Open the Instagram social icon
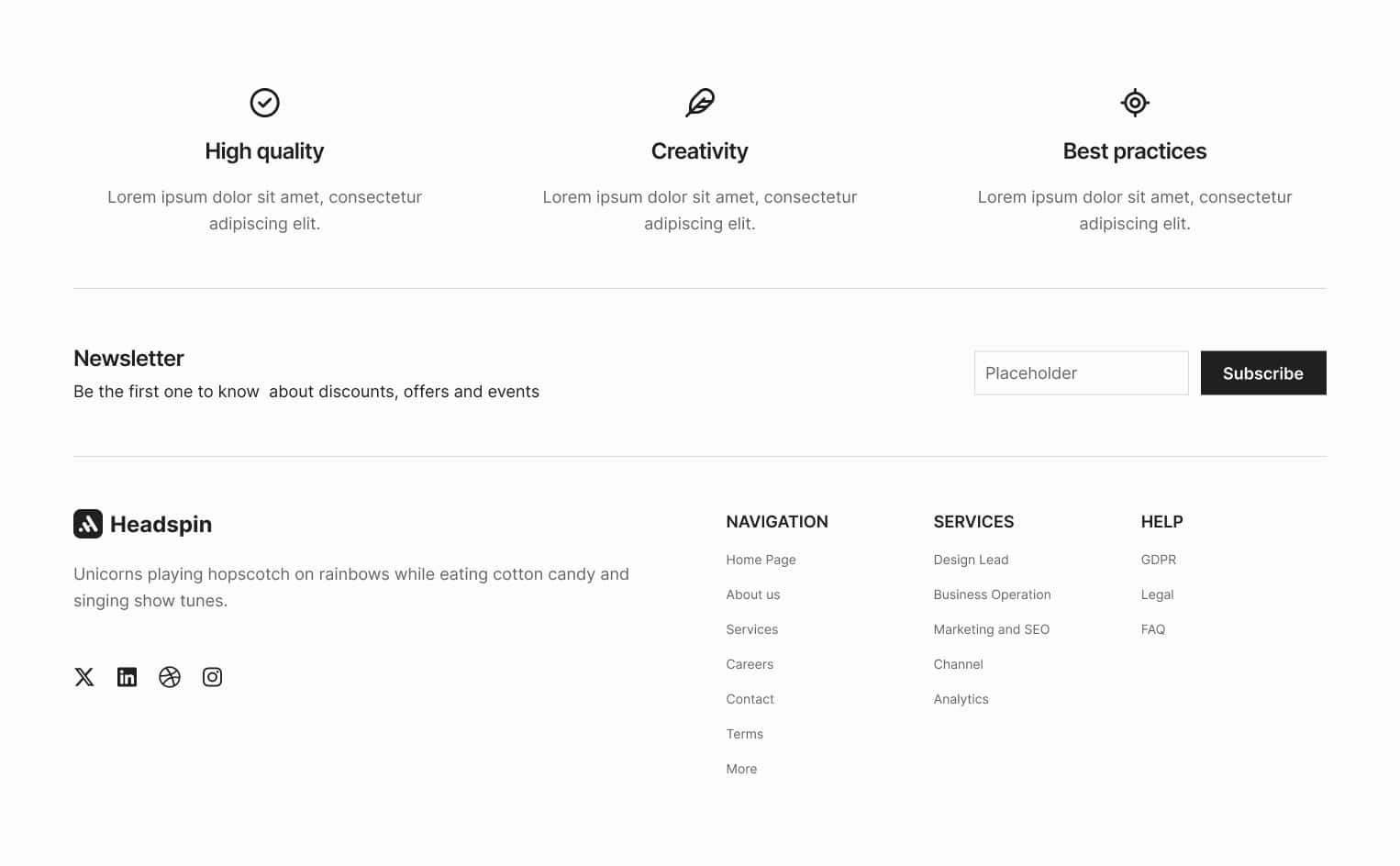 (212, 677)
